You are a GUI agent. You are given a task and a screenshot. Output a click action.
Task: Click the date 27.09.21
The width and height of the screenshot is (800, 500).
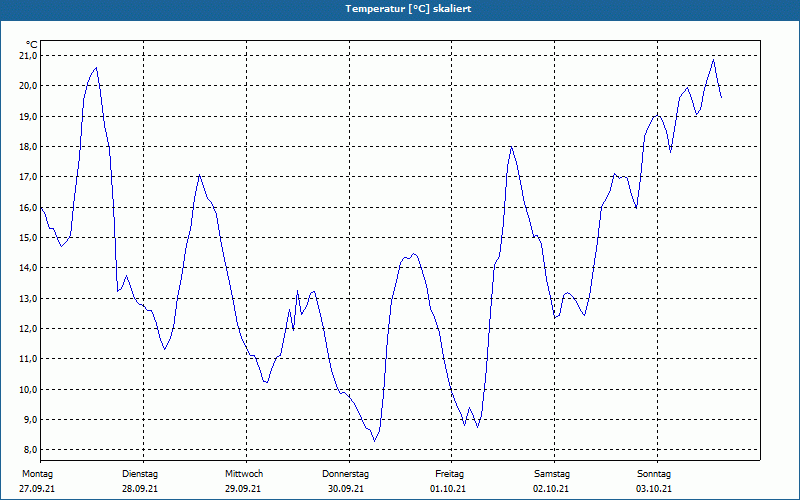37,489
